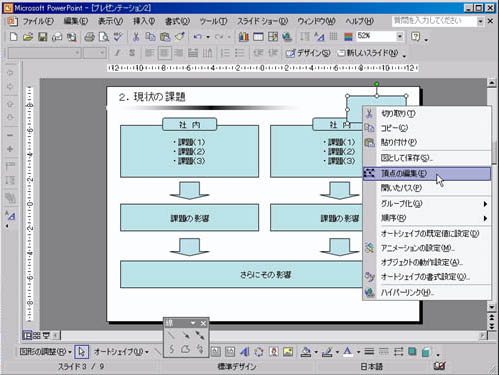Click the Help question mark icon

coord(415,36)
